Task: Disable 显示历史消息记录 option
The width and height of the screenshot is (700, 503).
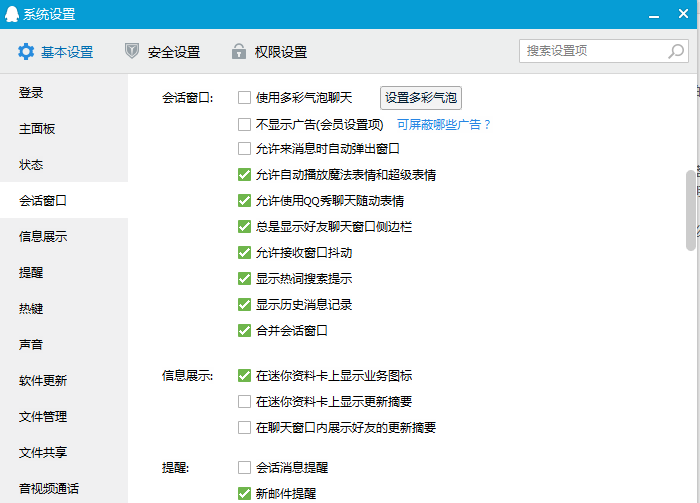Action: tap(244, 304)
